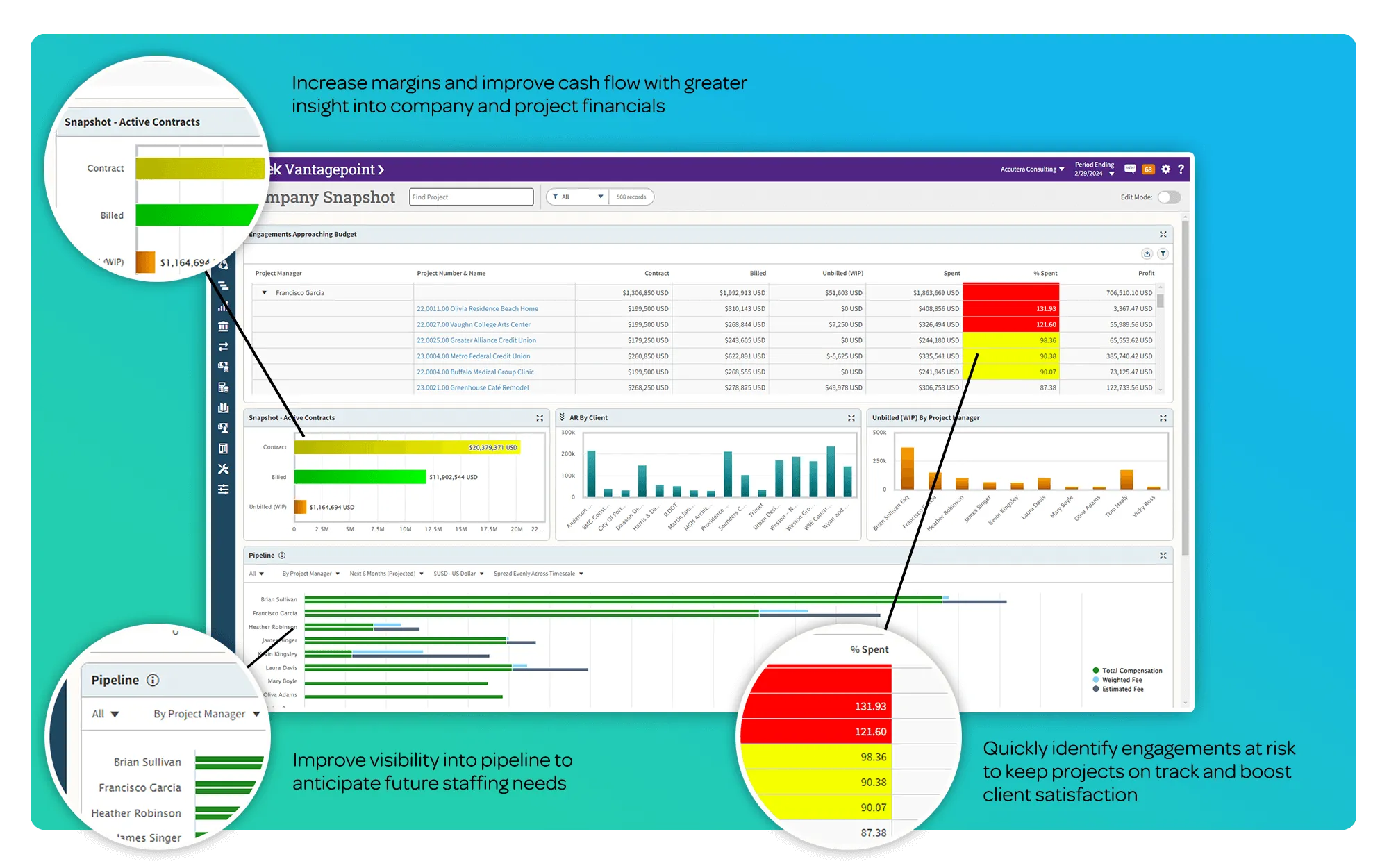
Task: Export the Engagements Approaching Budget table
Action: pos(1147,253)
